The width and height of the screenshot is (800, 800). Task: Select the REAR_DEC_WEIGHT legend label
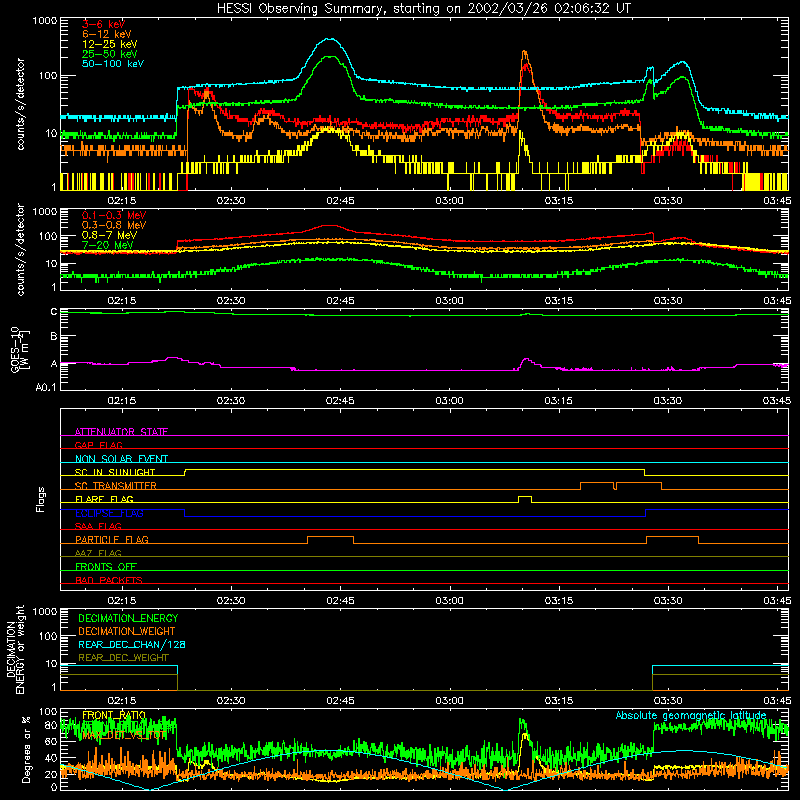point(123,658)
